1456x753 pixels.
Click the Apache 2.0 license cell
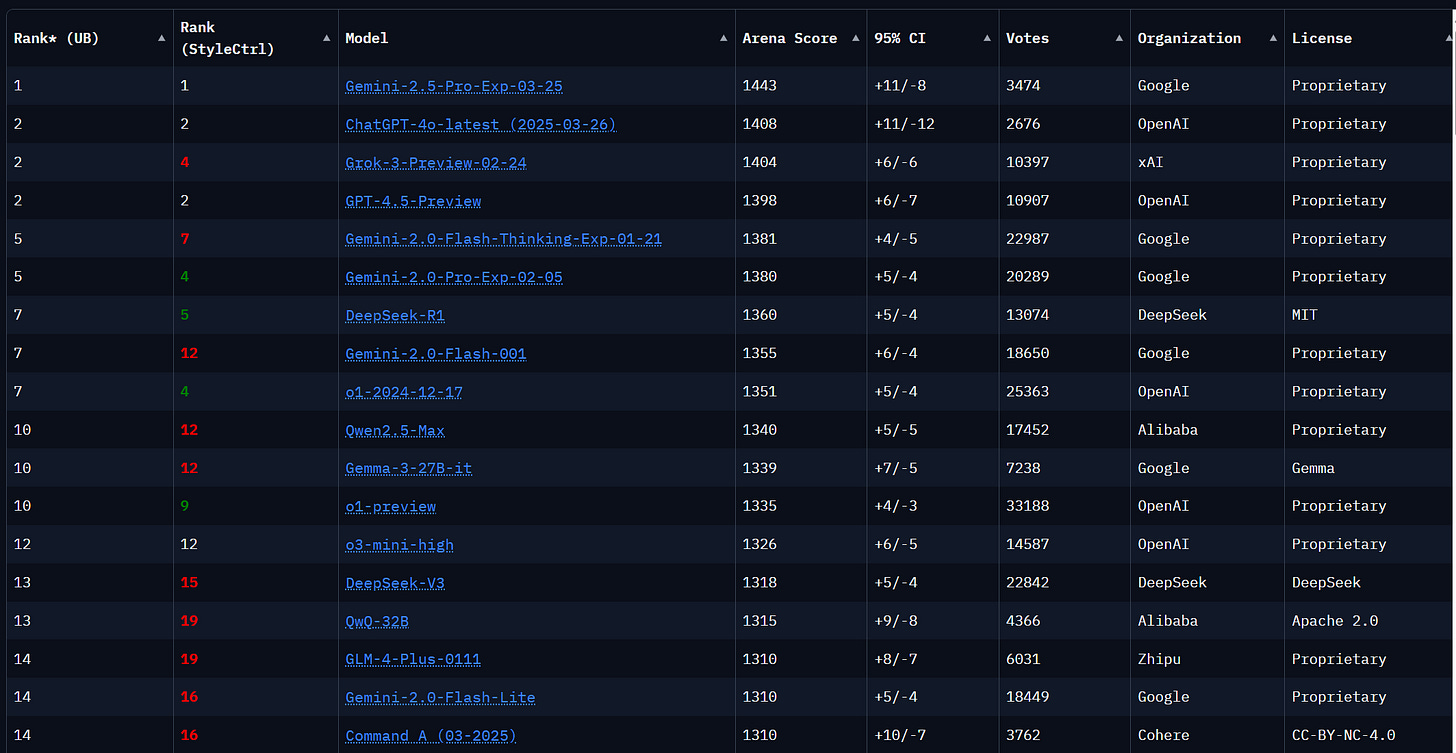[1335, 621]
